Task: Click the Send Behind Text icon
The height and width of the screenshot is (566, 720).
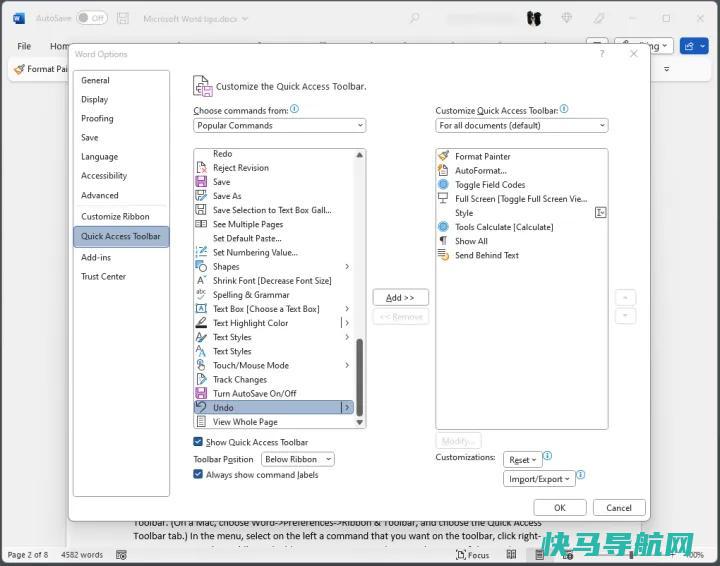Action: (443, 255)
